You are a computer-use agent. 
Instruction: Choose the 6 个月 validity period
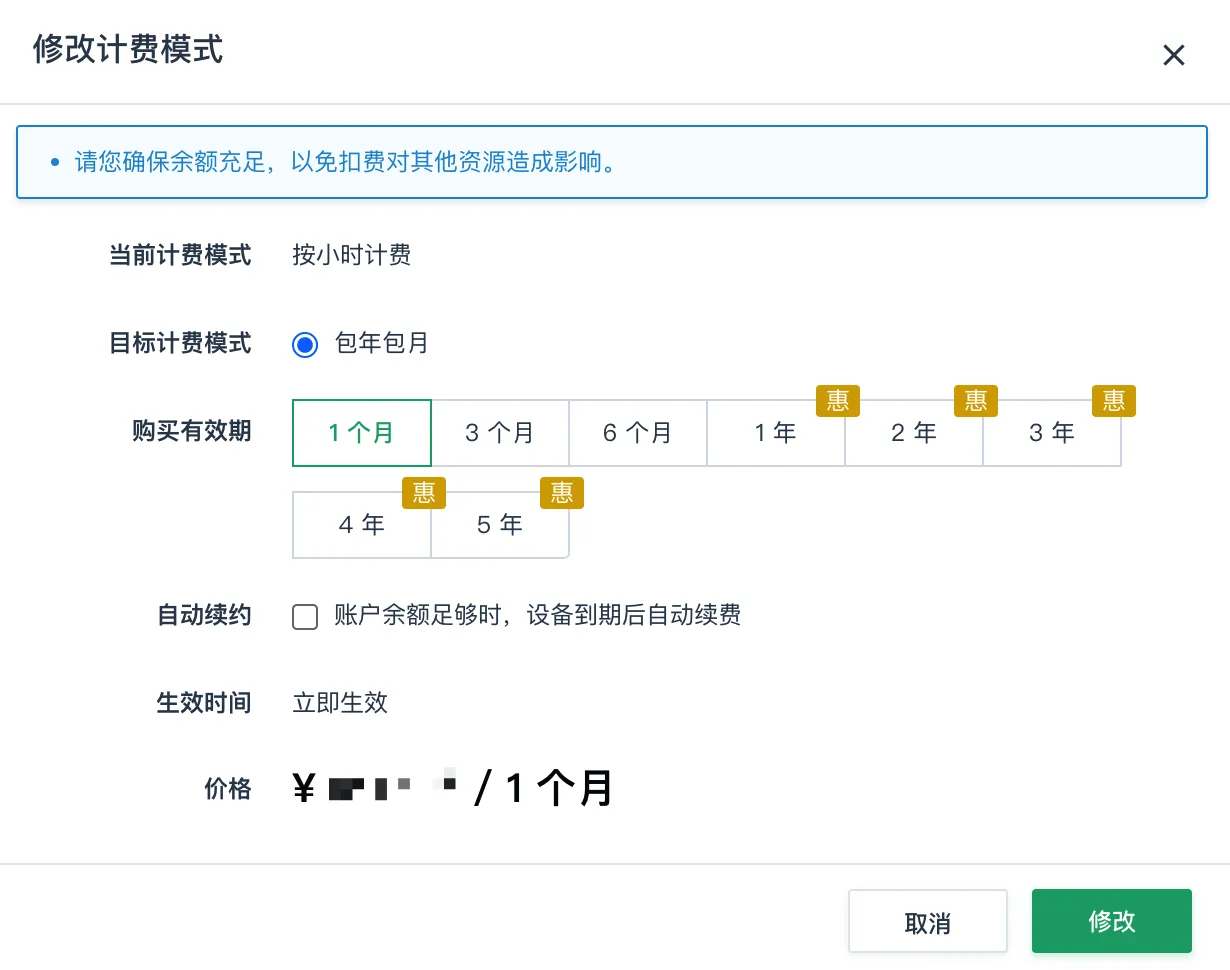(638, 433)
